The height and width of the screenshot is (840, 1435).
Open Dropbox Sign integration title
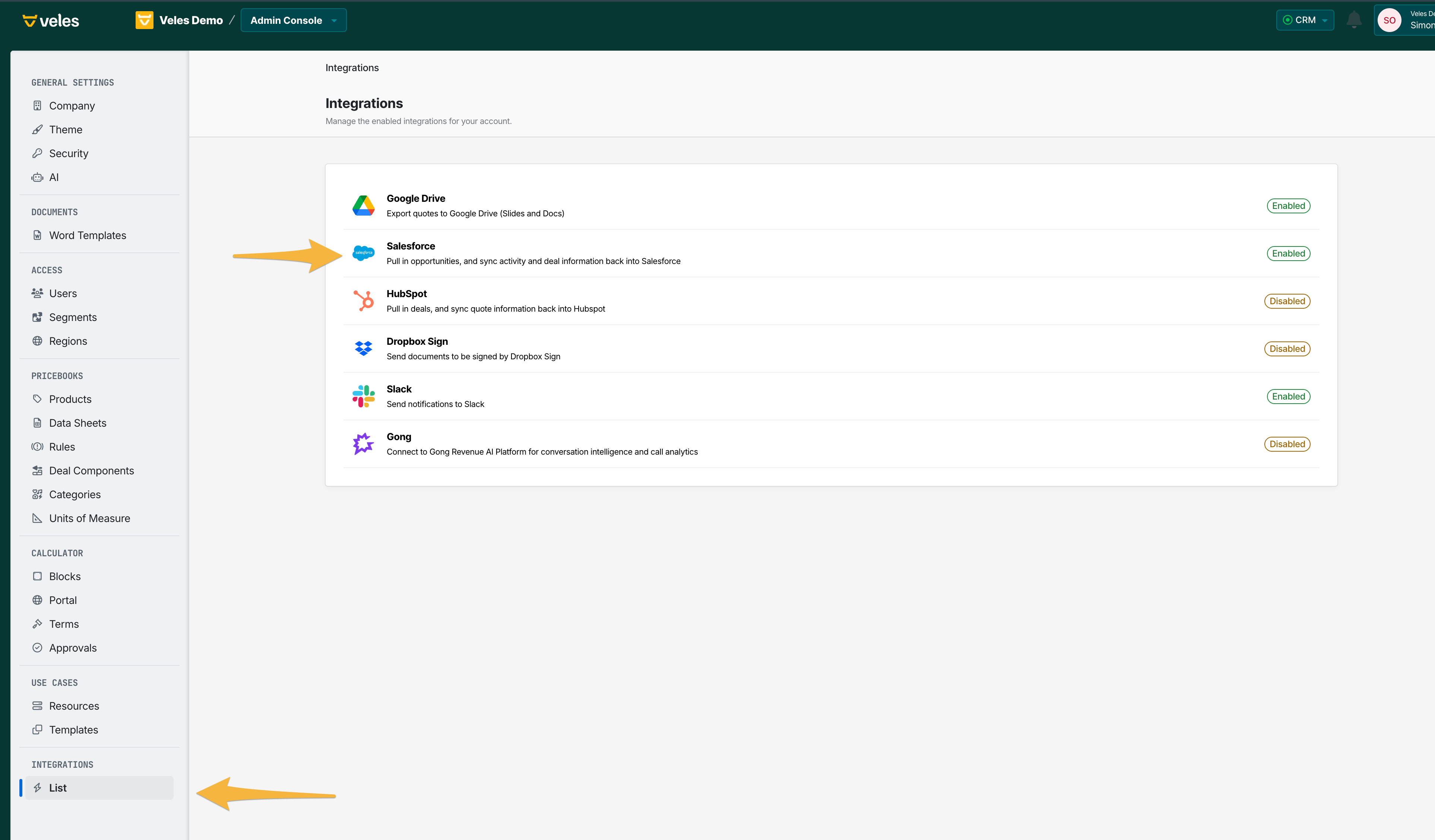(417, 341)
